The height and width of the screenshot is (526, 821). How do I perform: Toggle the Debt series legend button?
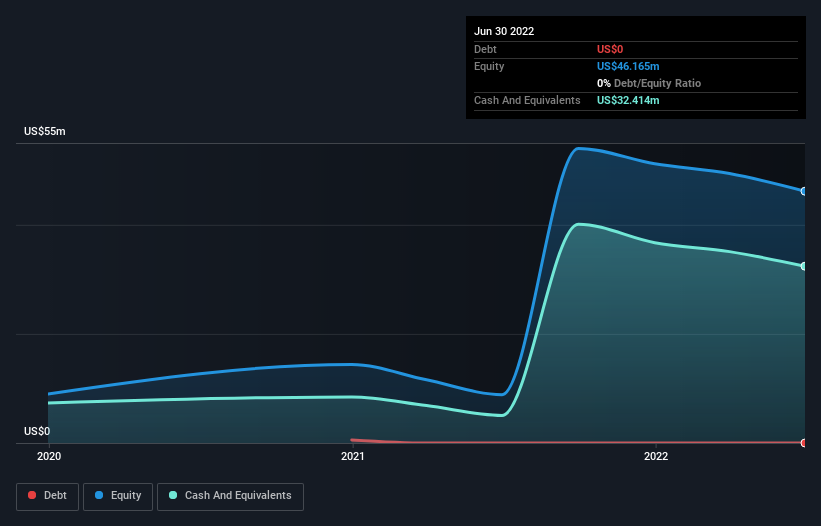click(x=47, y=496)
